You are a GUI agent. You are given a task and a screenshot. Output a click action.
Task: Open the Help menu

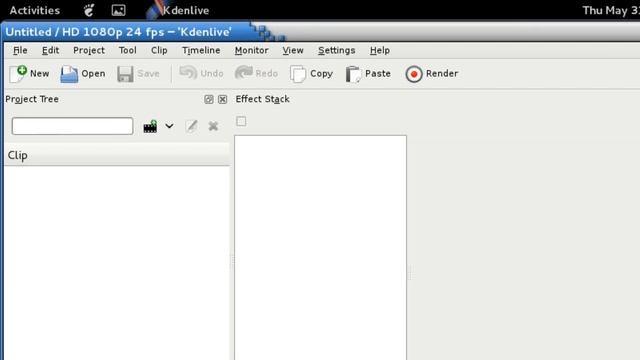(x=380, y=50)
